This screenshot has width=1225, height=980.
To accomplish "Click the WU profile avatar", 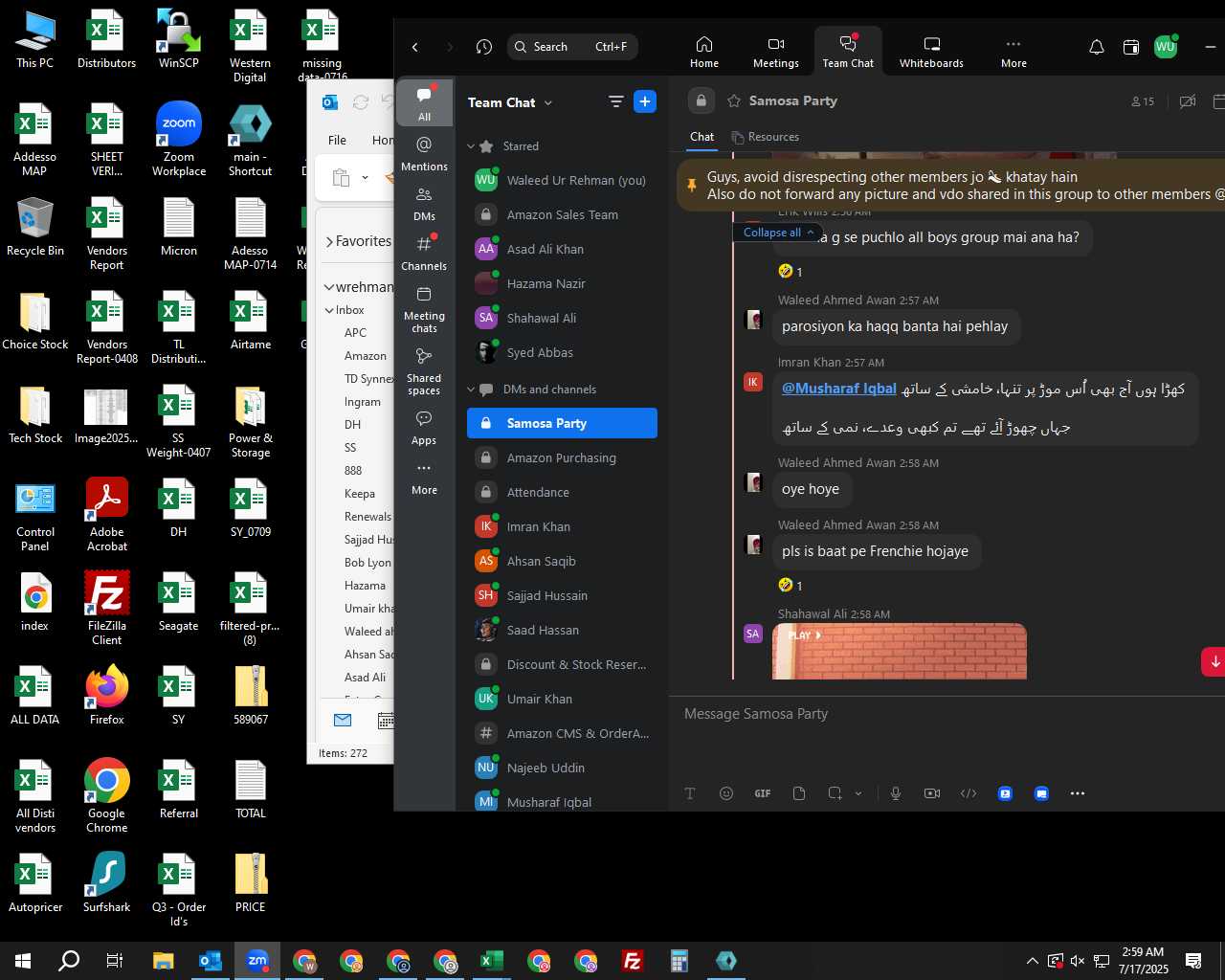I will (x=1165, y=46).
